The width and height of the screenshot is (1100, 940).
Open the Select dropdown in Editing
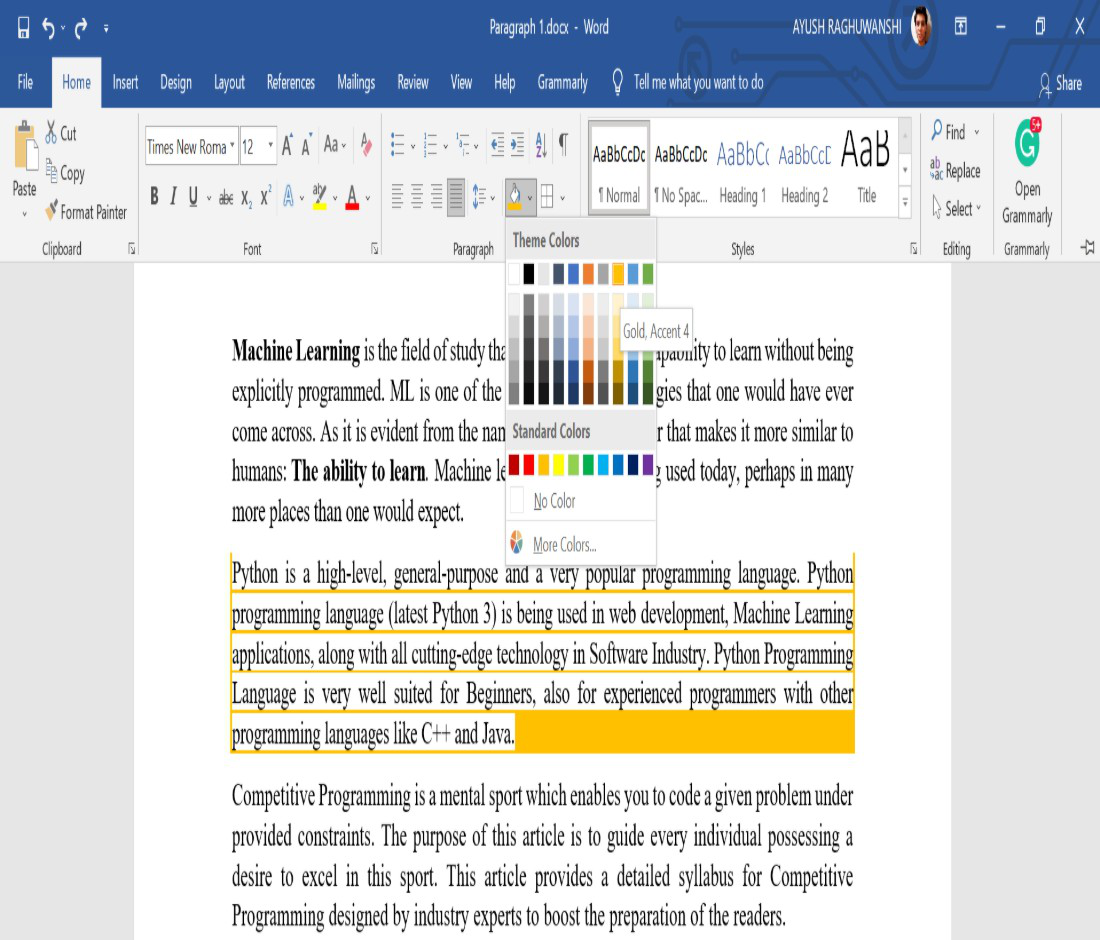coord(958,208)
